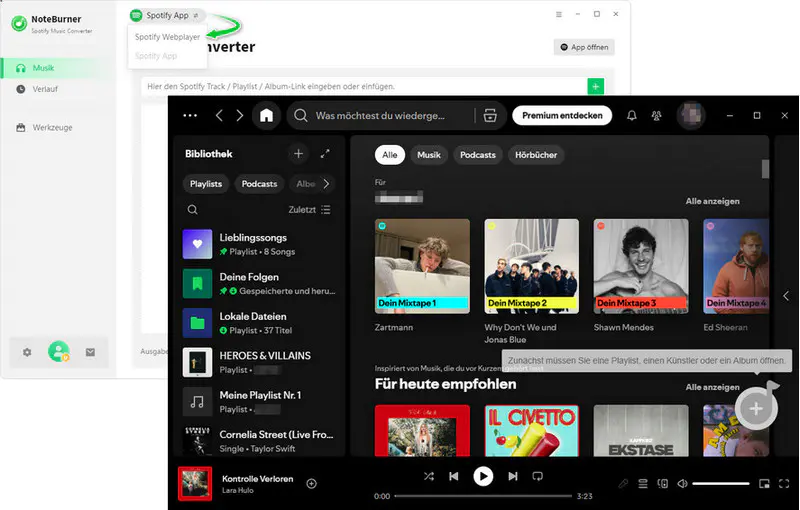
Task: Open Spotify notifications bell
Action: 632,116
